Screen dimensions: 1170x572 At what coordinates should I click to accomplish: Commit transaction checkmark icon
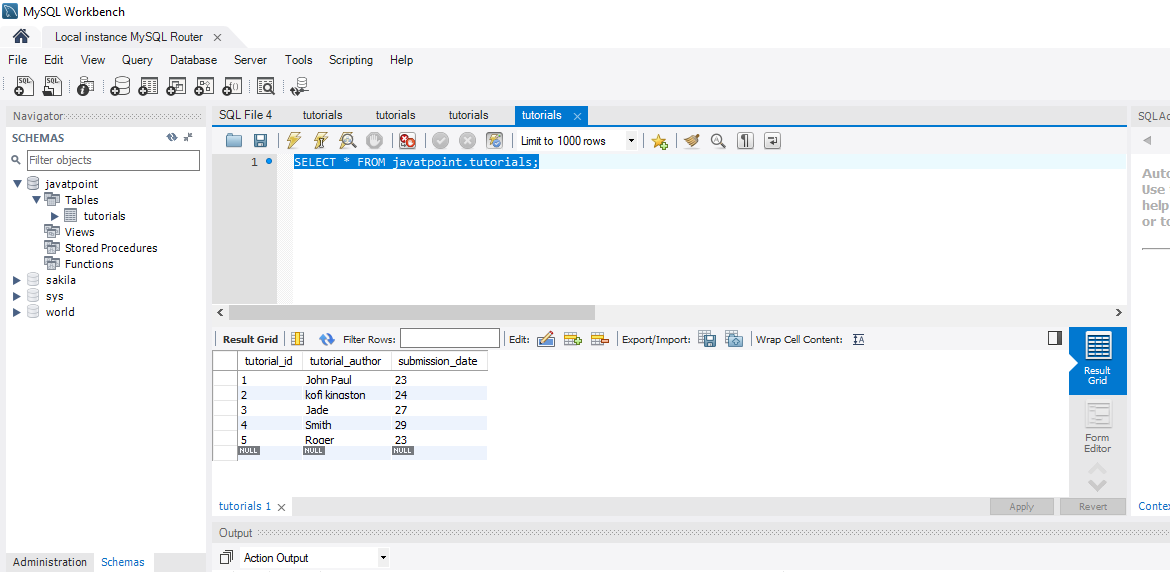click(440, 140)
